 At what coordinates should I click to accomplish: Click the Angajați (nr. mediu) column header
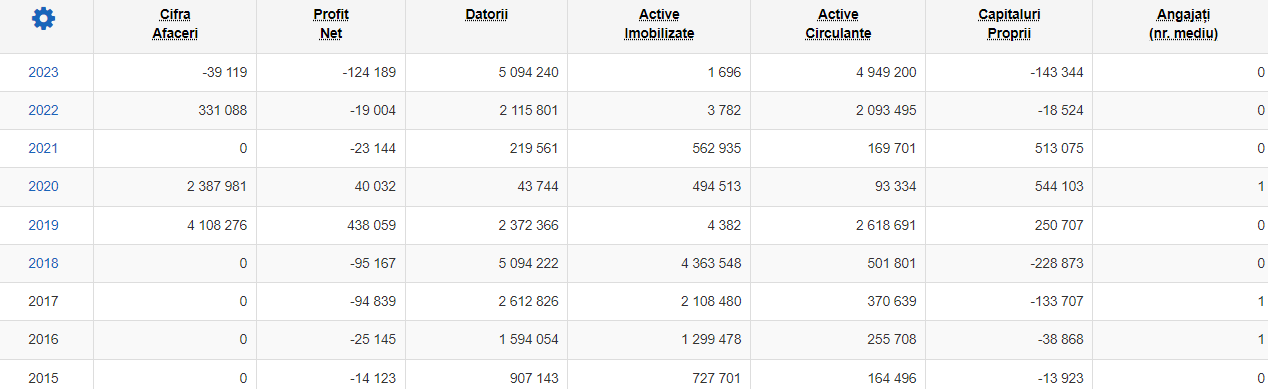[x=1184, y=24]
